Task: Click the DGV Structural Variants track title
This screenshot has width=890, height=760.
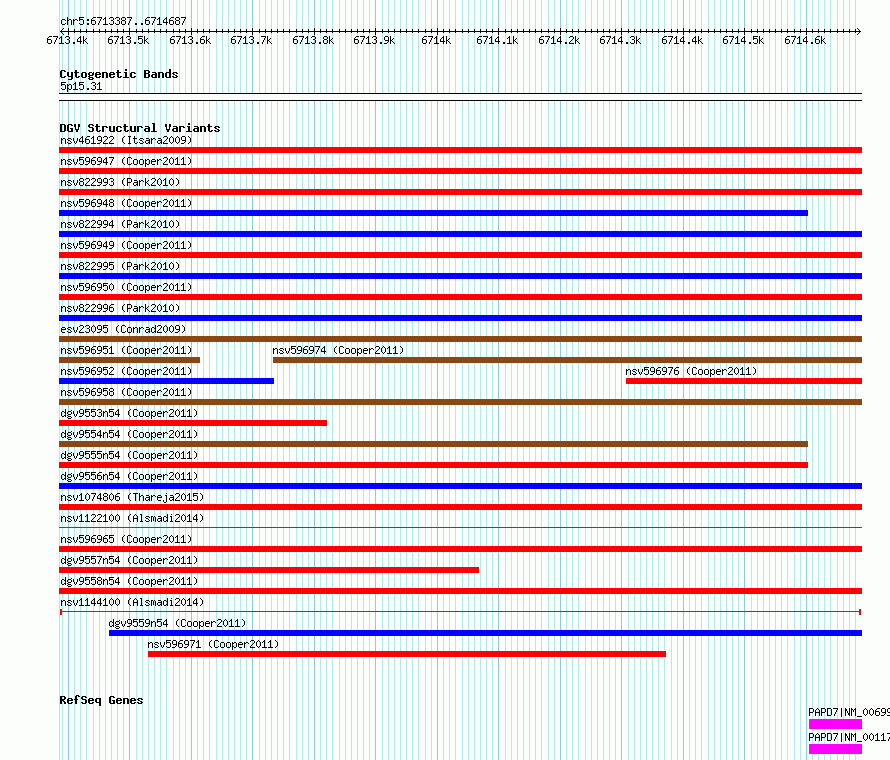Action: (x=140, y=128)
